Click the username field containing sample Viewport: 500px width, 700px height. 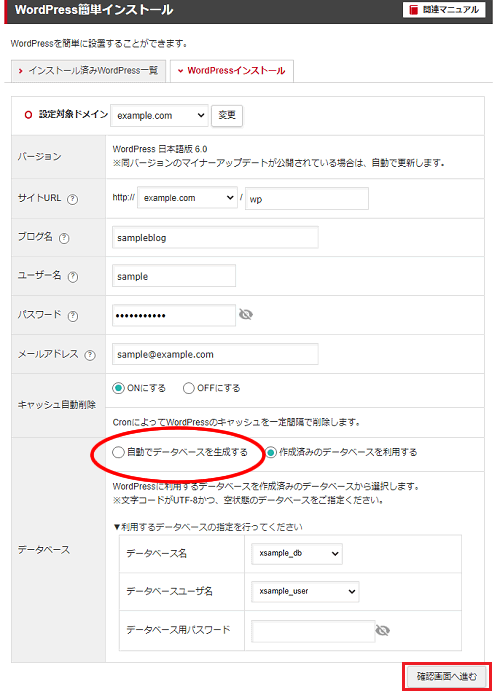(174, 276)
